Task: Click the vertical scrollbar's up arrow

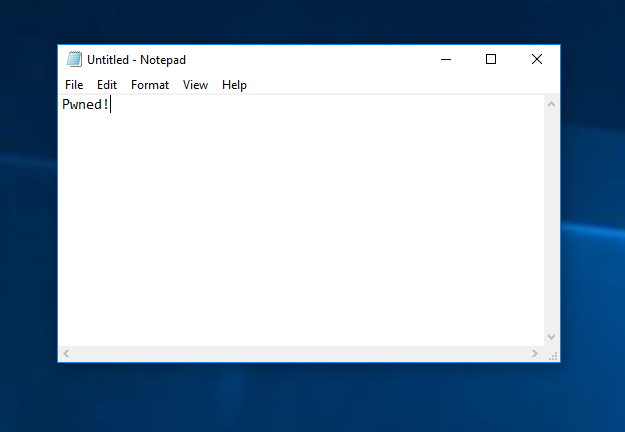Action: (552, 103)
